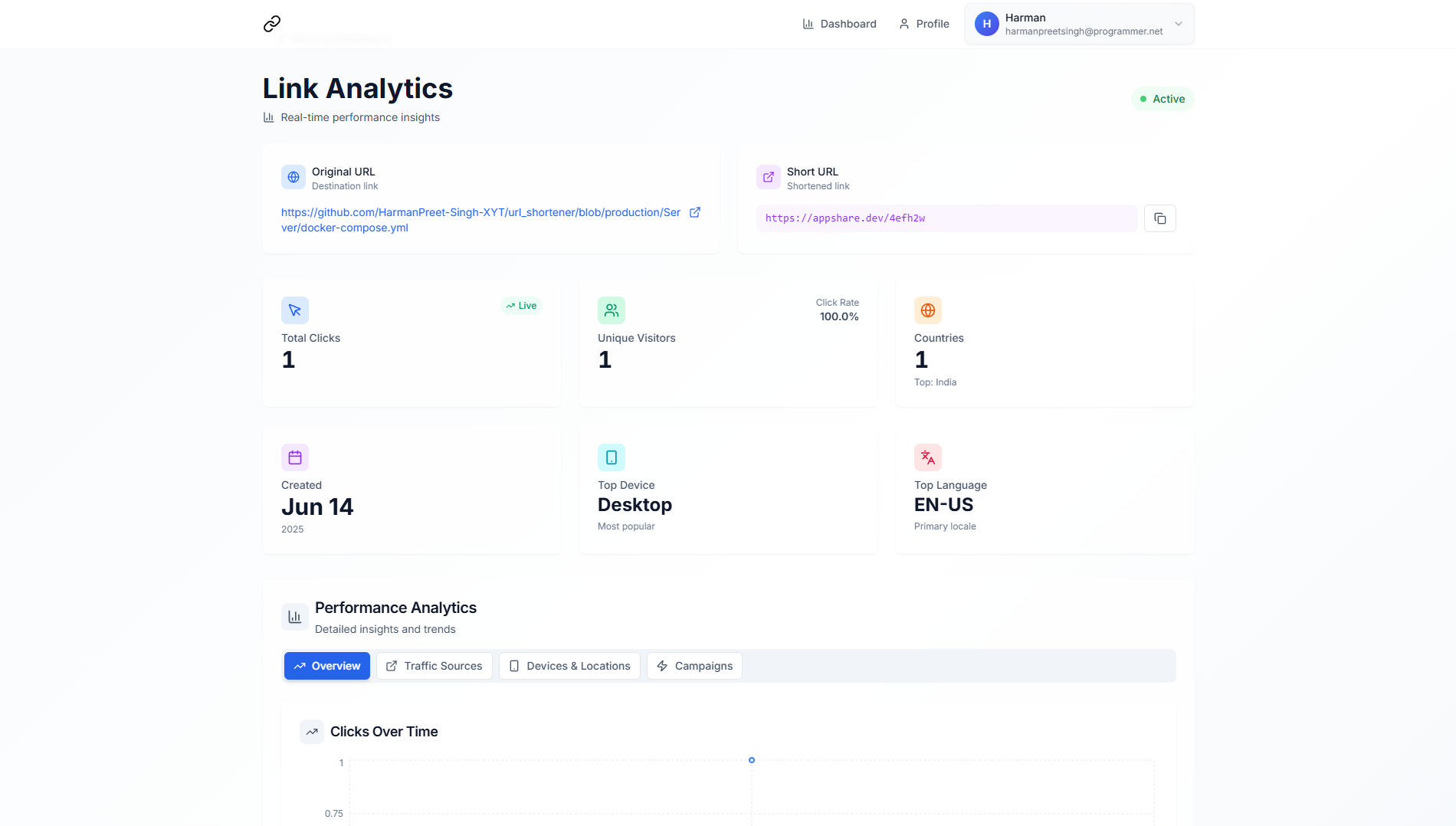Screen dimensions: 1456x826
Task: Click the Link Analytics heading
Action: [358, 89]
